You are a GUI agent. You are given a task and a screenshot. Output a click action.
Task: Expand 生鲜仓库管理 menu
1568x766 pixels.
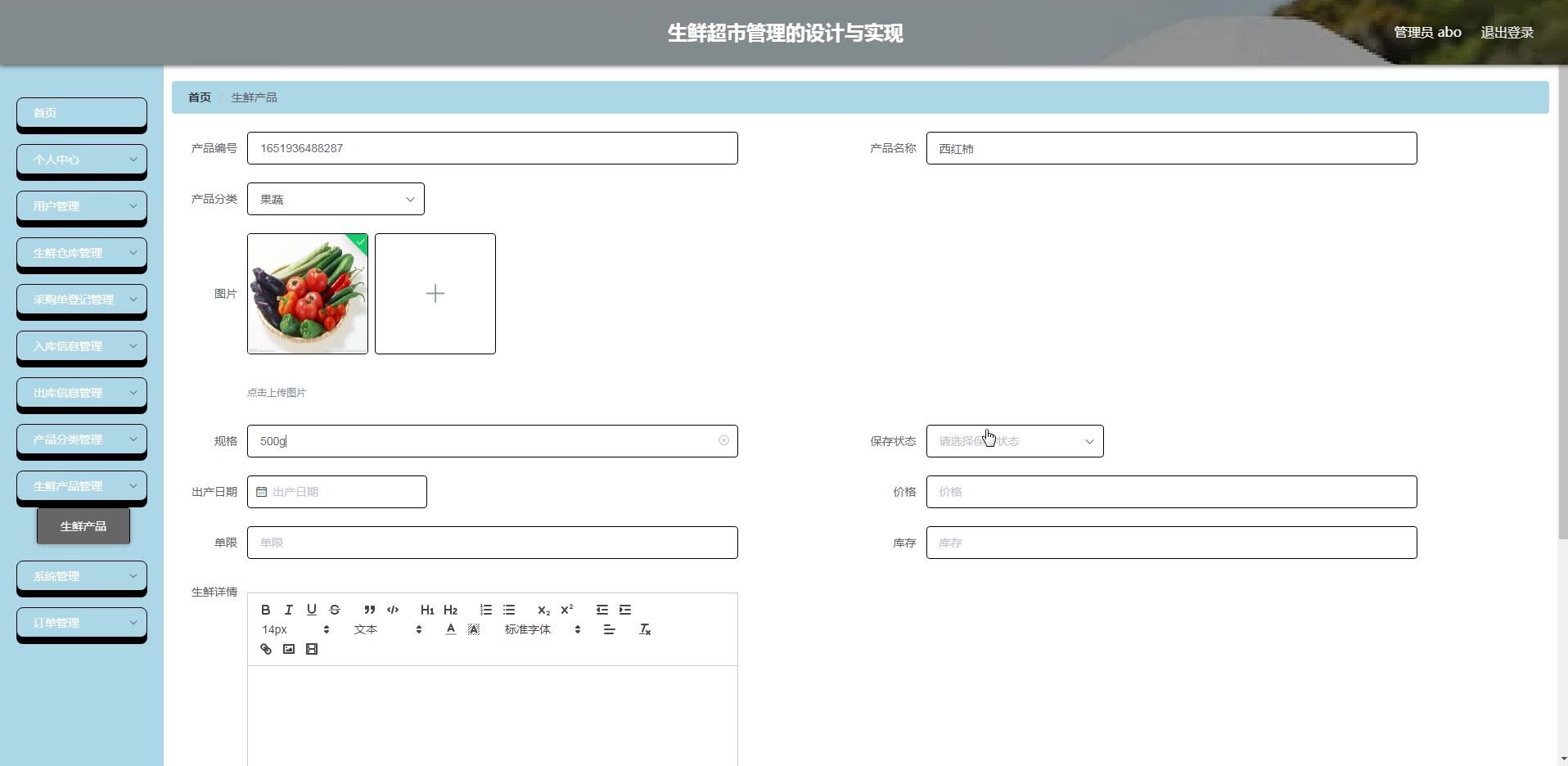point(82,253)
